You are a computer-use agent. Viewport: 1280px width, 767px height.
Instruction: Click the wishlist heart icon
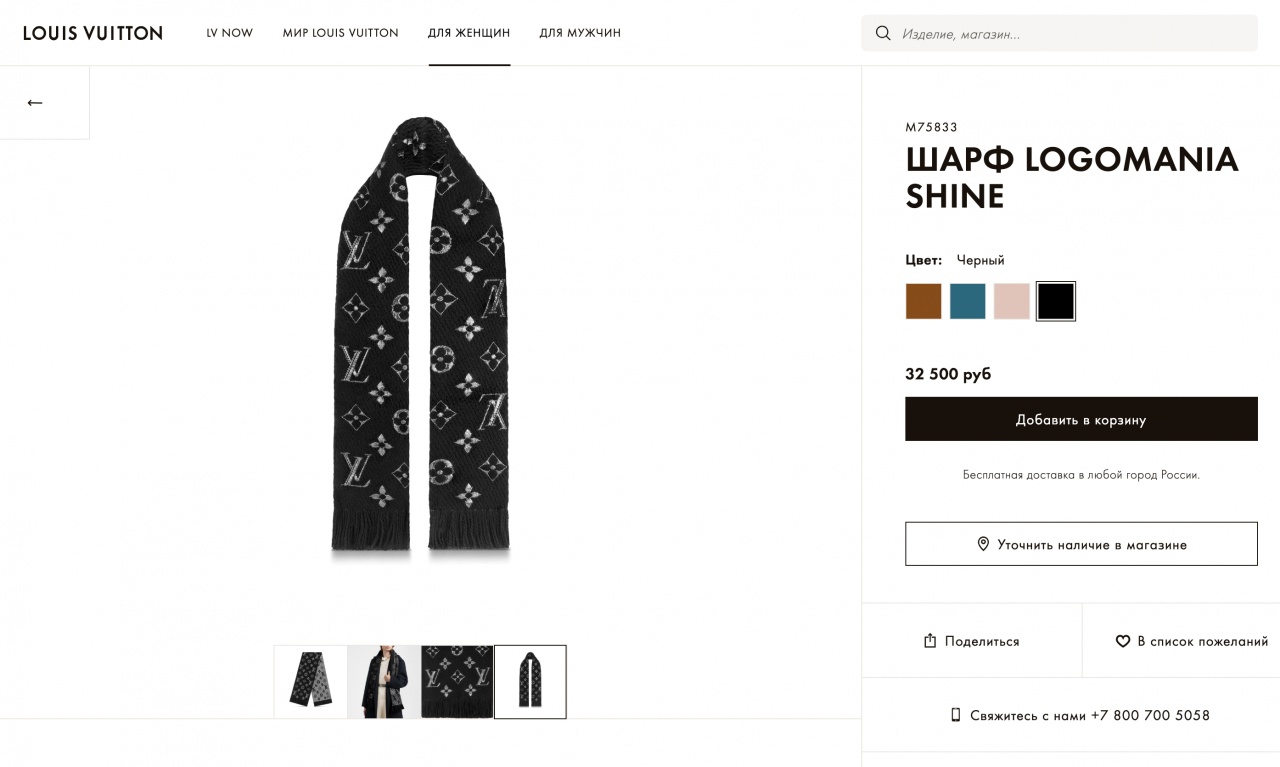pos(1123,641)
